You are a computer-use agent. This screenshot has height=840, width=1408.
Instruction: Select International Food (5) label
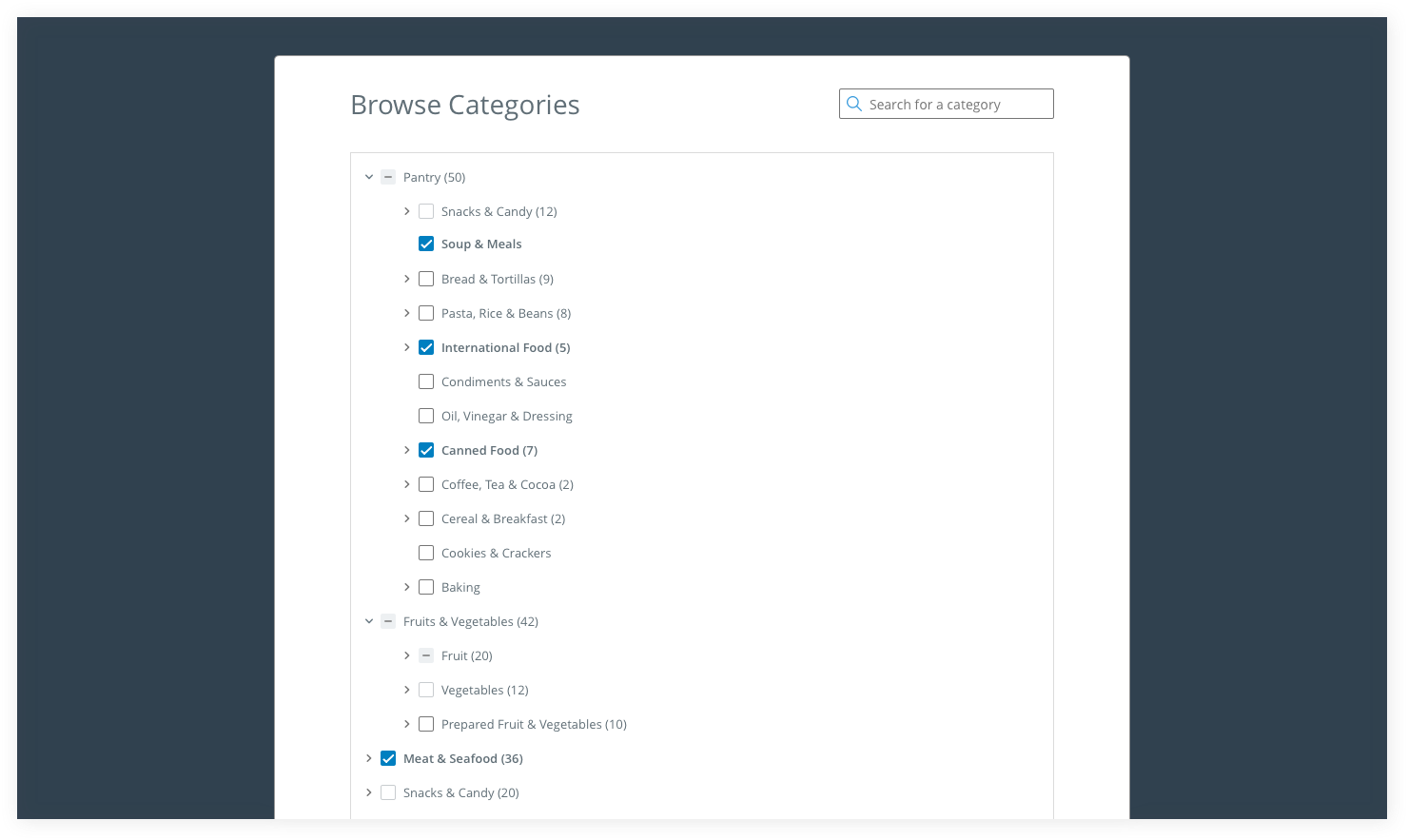point(506,347)
